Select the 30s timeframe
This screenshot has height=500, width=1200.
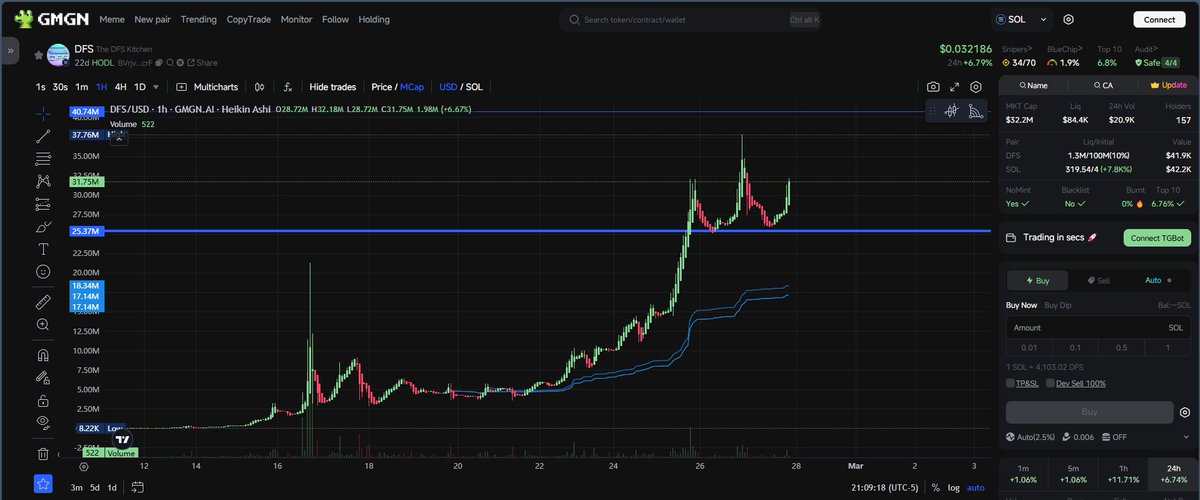click(60, 87)
